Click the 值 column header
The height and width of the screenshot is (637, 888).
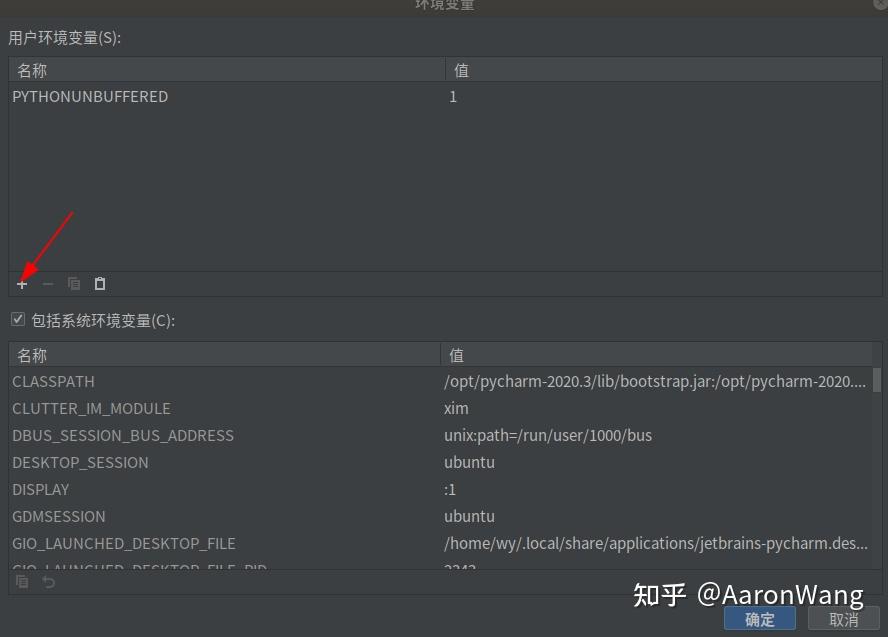click(455, 70)
